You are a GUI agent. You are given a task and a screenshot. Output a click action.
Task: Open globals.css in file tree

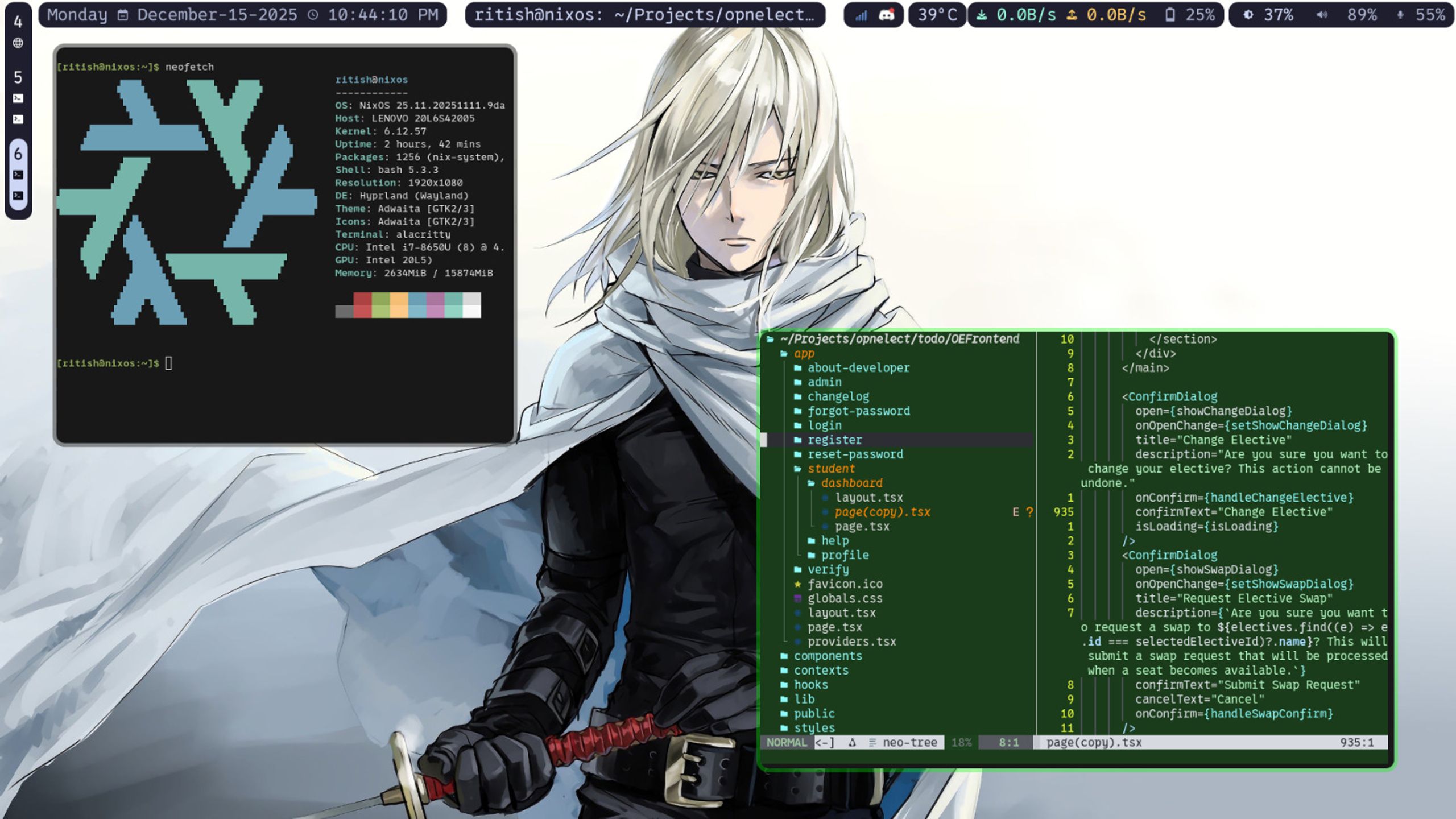click(845, 598)
